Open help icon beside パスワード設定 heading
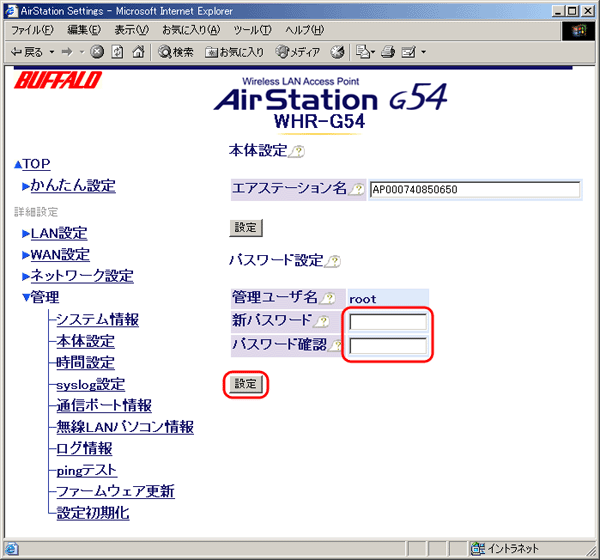 point(333,262)
